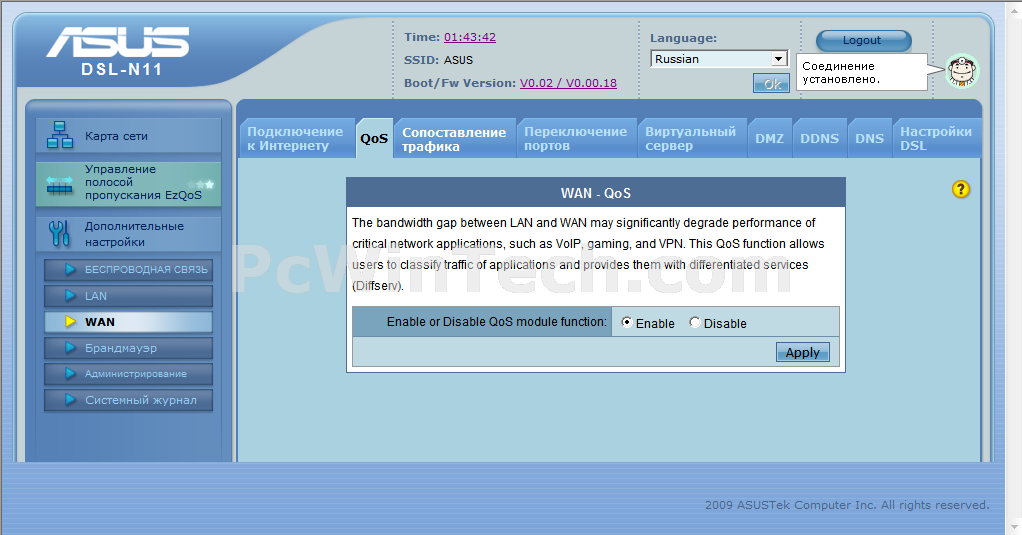The height and width of the screenshot is (535, 1022).
Task: Click the yellow question mark help icon
Action: click(x=961, y=189)
